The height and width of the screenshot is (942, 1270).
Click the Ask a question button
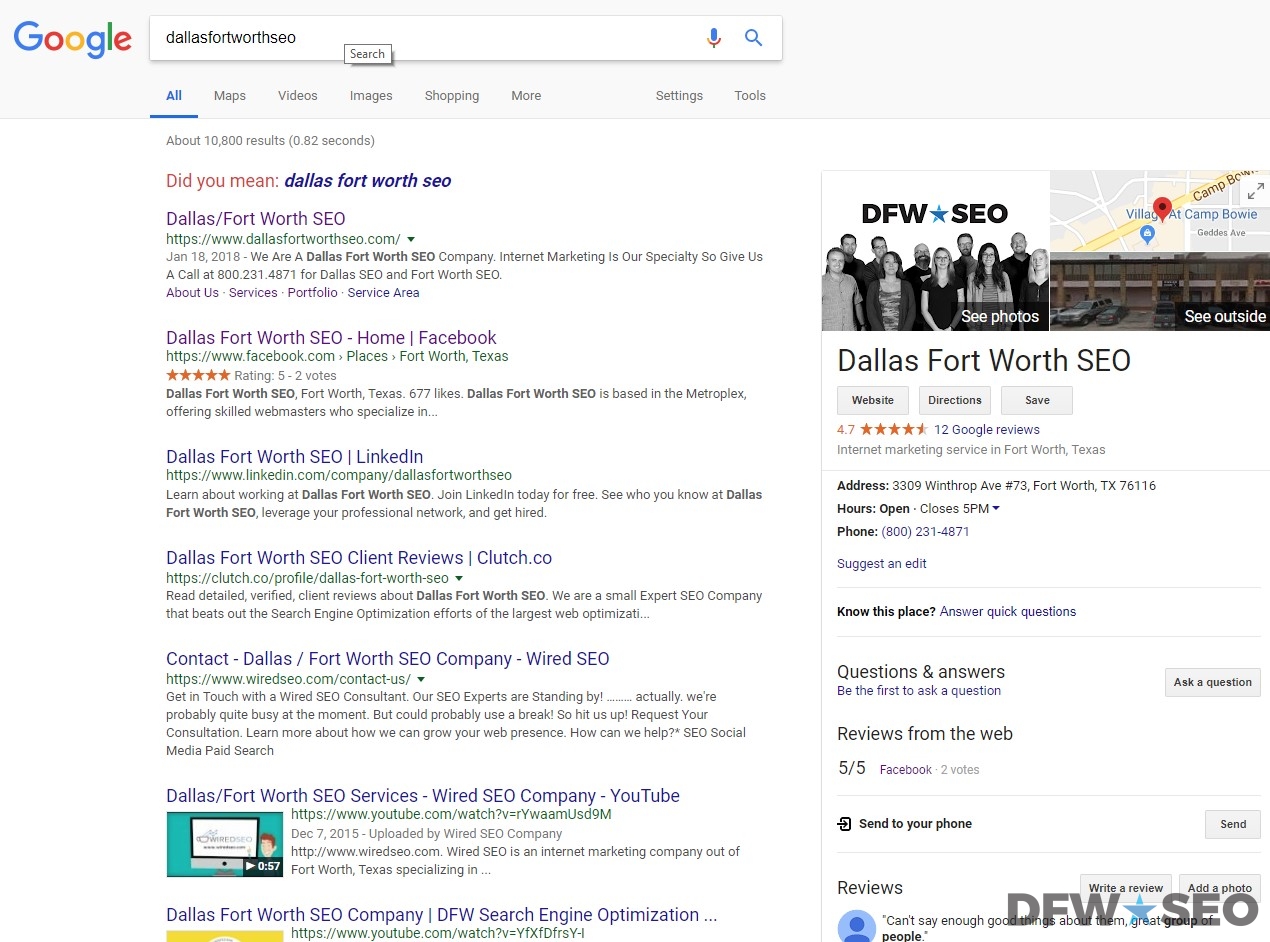click(1213, 682)
